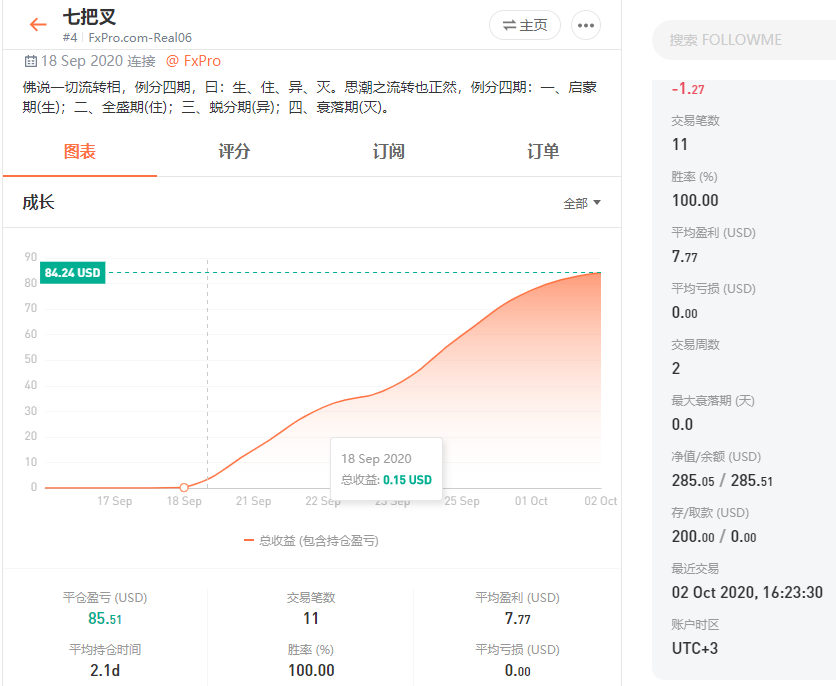
Task: Click the 账户时区 value UTC+3
Action: [695, 648]
